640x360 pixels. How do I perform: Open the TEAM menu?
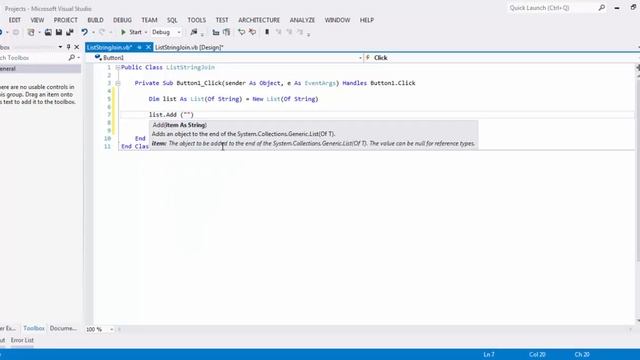click(149, 20)
